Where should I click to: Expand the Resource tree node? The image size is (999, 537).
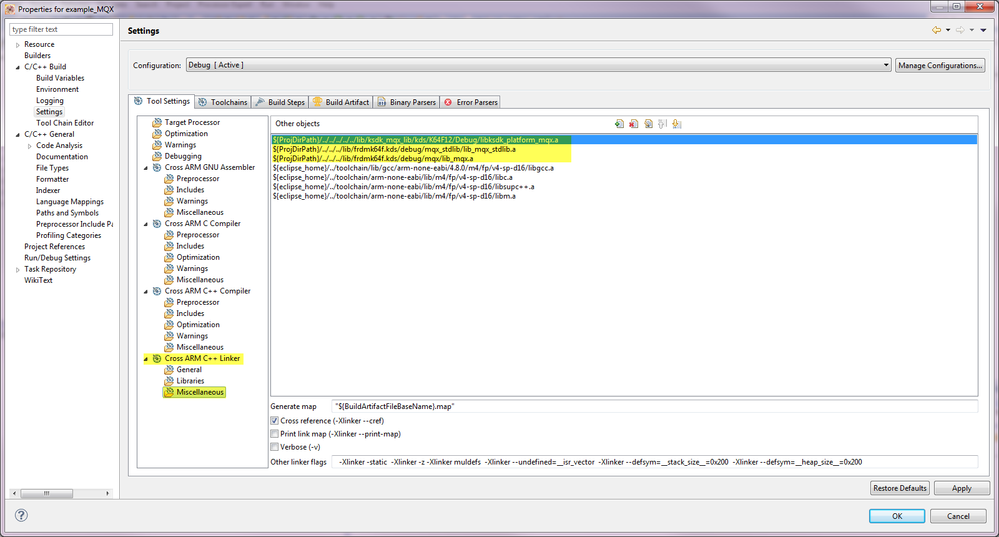click(x=18, y=45)
